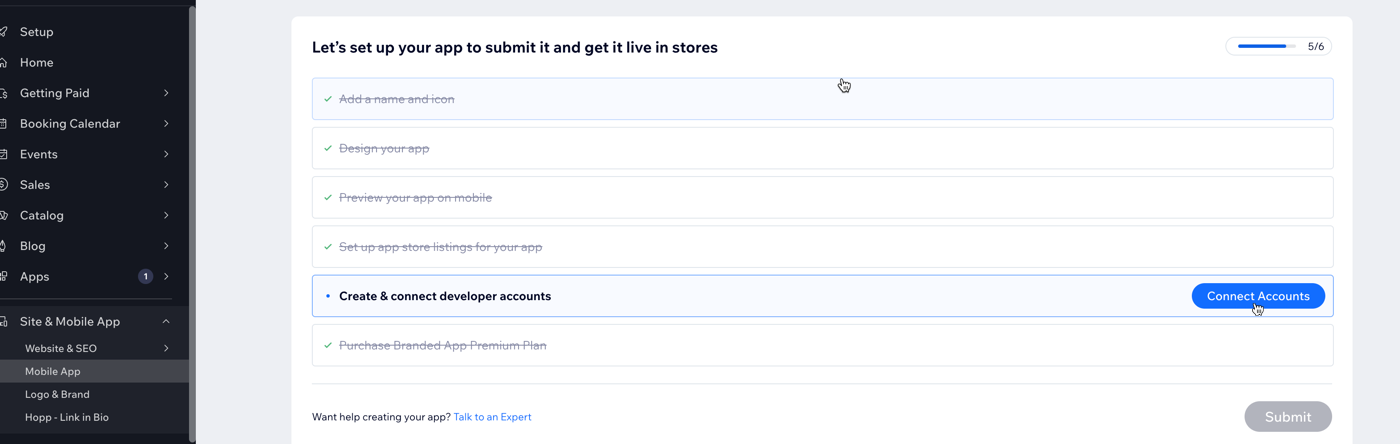Click the Site & Mobile App icon
The width and height of the screenshot is (1400, 444).
(4, 322)
